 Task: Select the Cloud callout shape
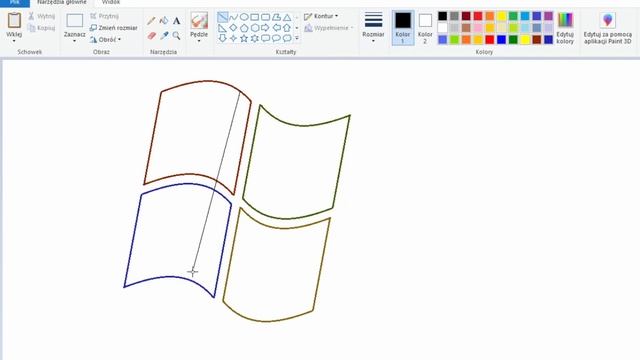(x=287, y=38)
